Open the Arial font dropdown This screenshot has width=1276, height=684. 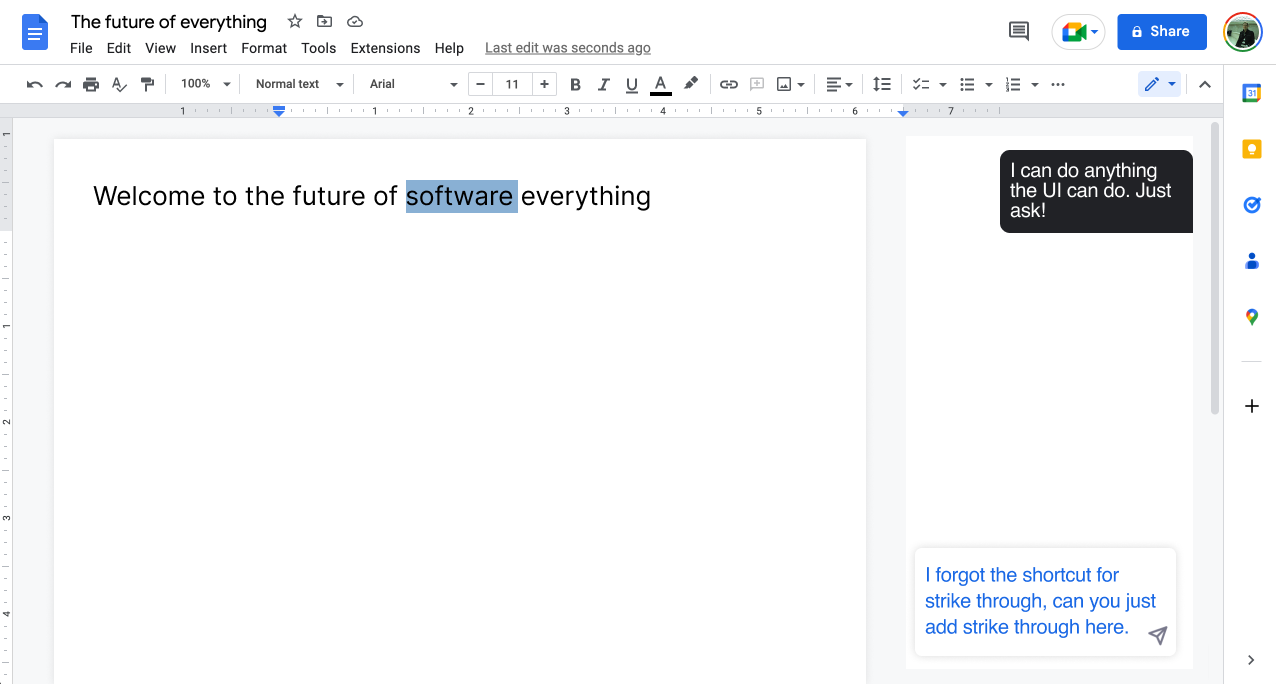click(x=413, y=85)
